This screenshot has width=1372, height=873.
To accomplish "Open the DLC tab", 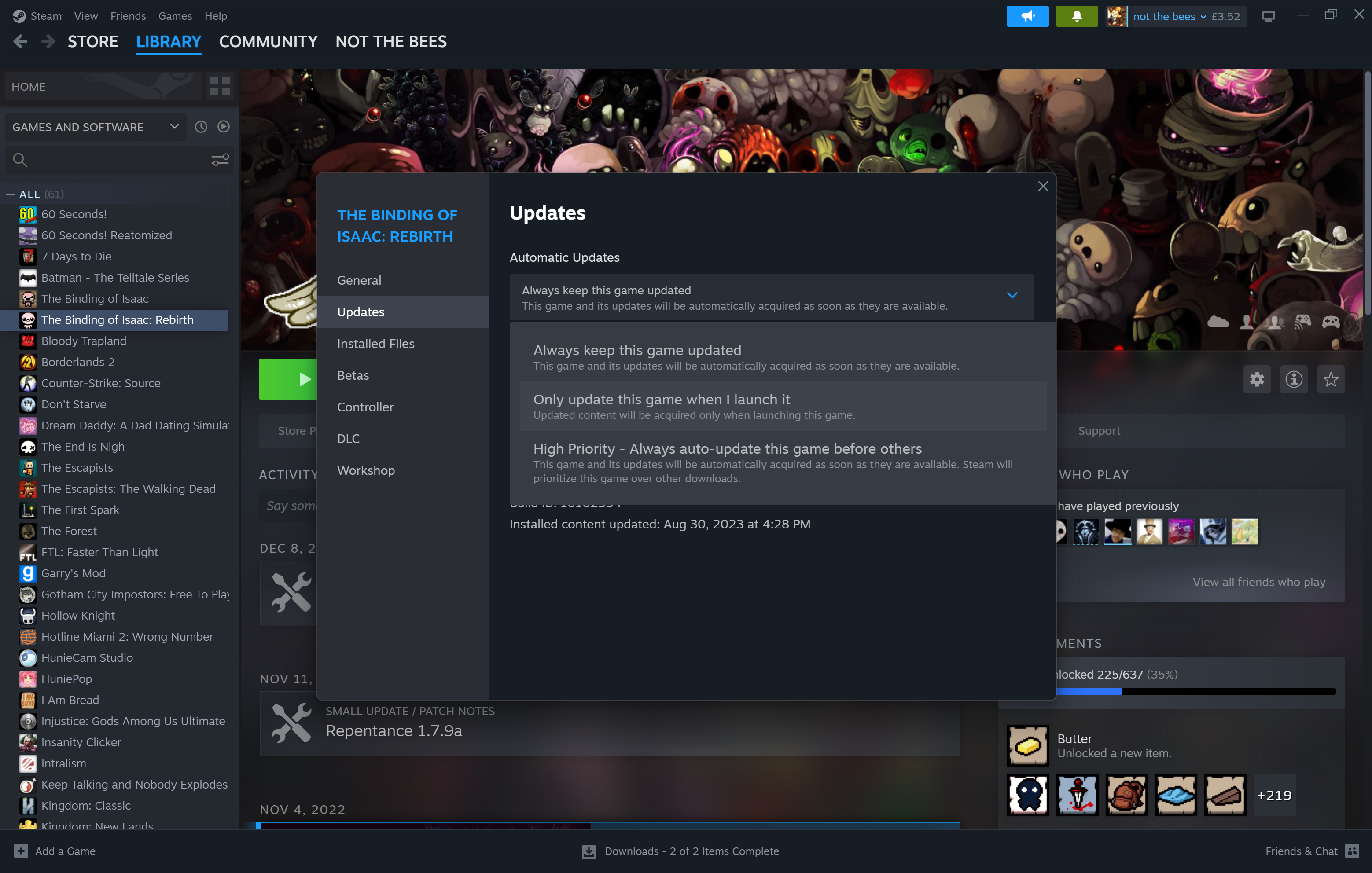I will coord(402,439).
